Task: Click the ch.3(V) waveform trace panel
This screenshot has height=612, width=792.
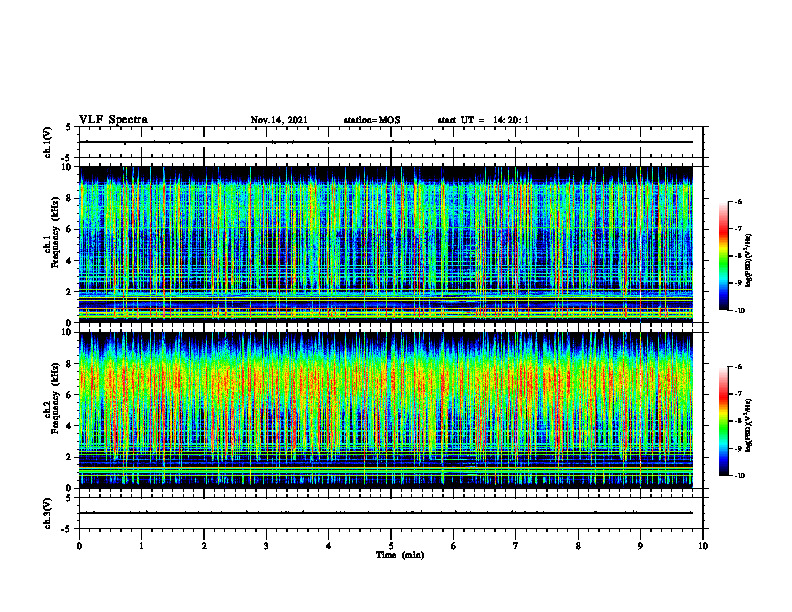Action: pos(391,513)
